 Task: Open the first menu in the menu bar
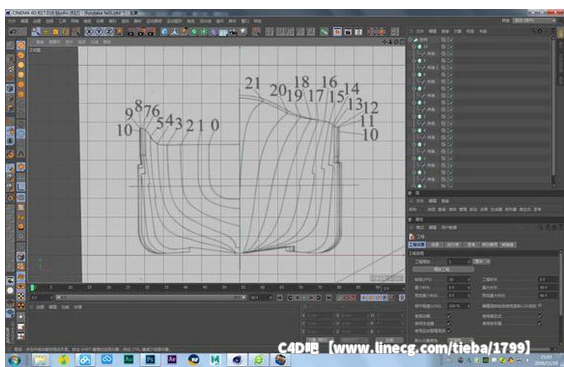coord(12,21)
